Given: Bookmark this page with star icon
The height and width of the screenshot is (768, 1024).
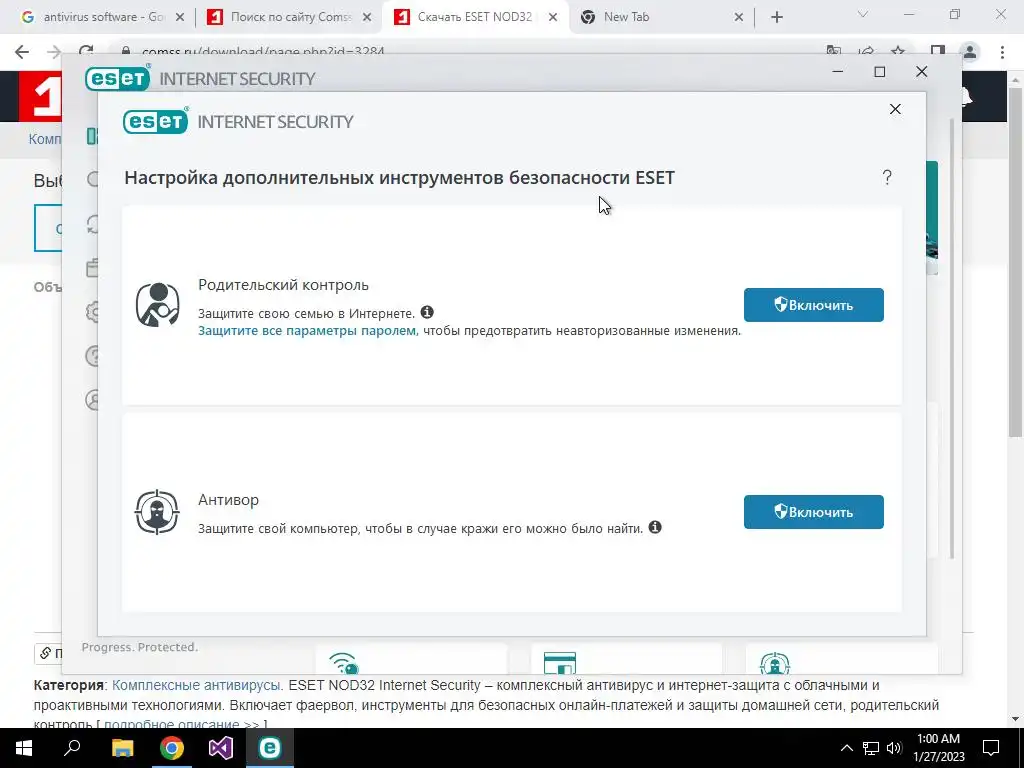Looking at the screenshot, I should coord(899,52).
